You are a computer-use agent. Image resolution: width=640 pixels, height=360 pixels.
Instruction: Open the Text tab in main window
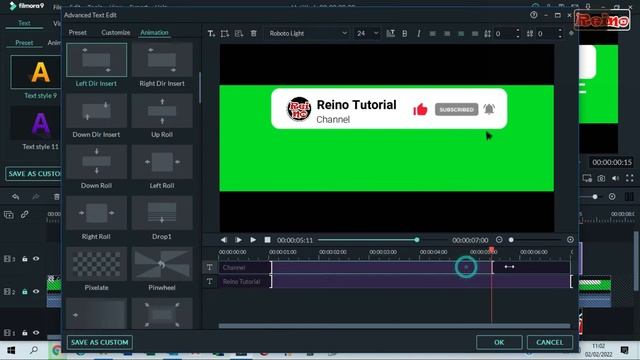[24, 23]
